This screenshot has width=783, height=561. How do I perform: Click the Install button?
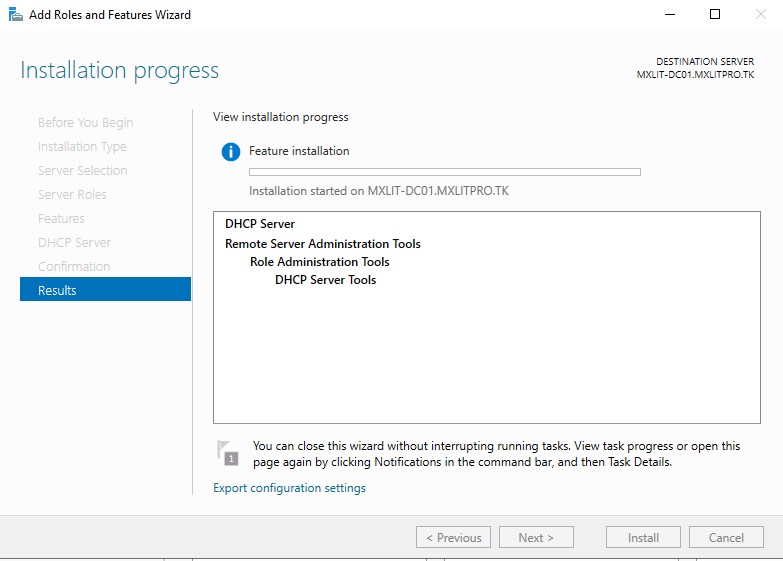[x=643, y=537]
